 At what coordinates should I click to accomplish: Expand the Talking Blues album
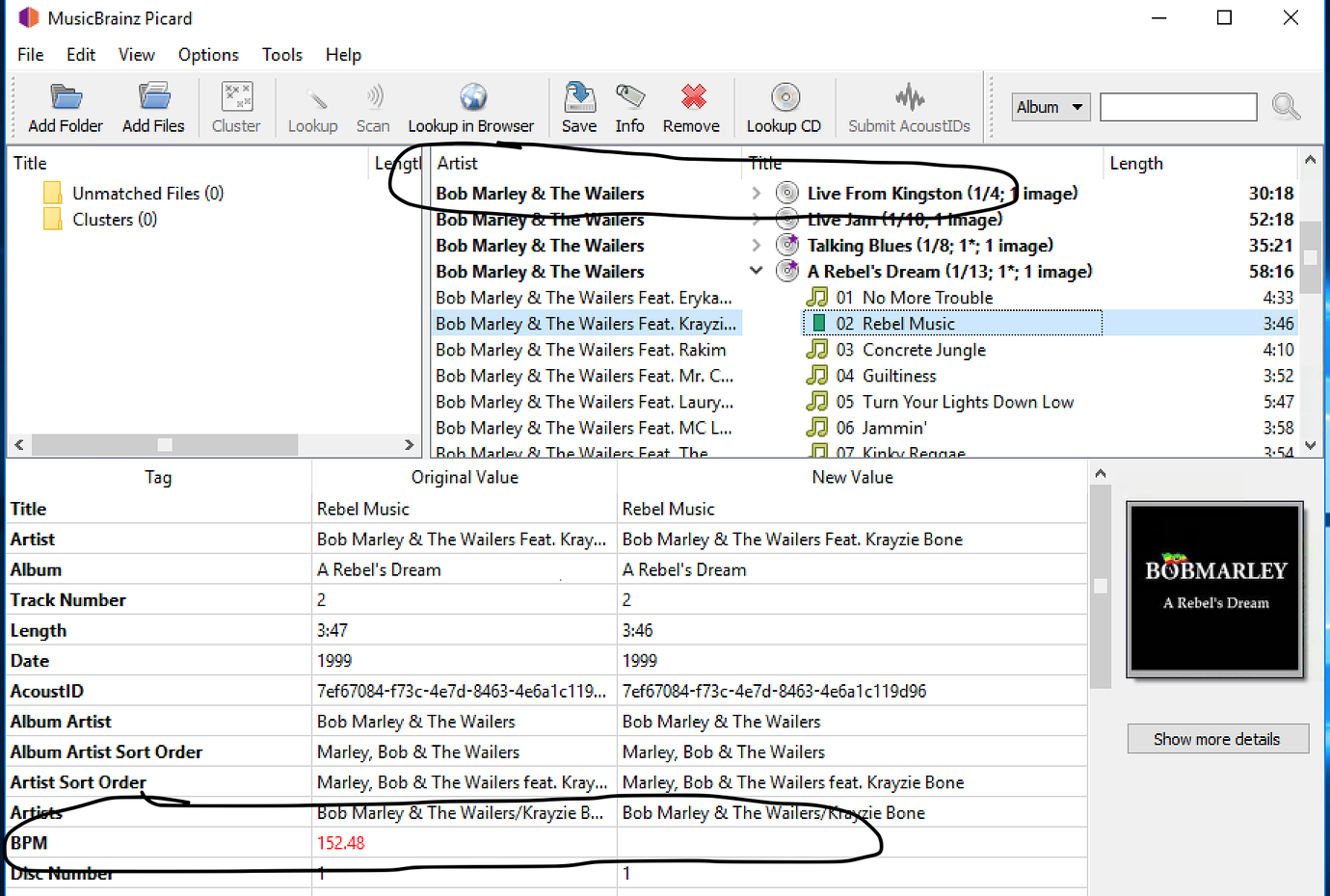tap(756, 246)
